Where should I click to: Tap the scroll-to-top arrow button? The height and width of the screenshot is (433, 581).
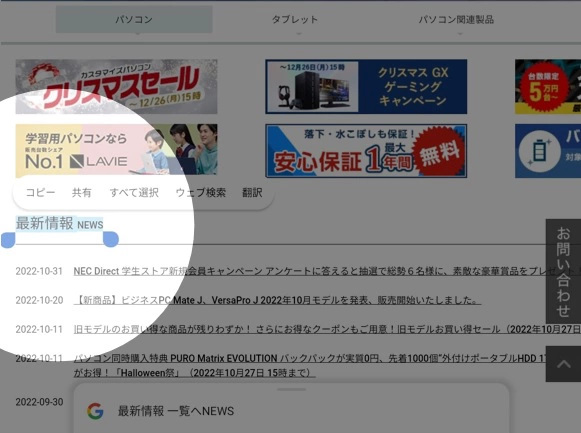point(563,364)
